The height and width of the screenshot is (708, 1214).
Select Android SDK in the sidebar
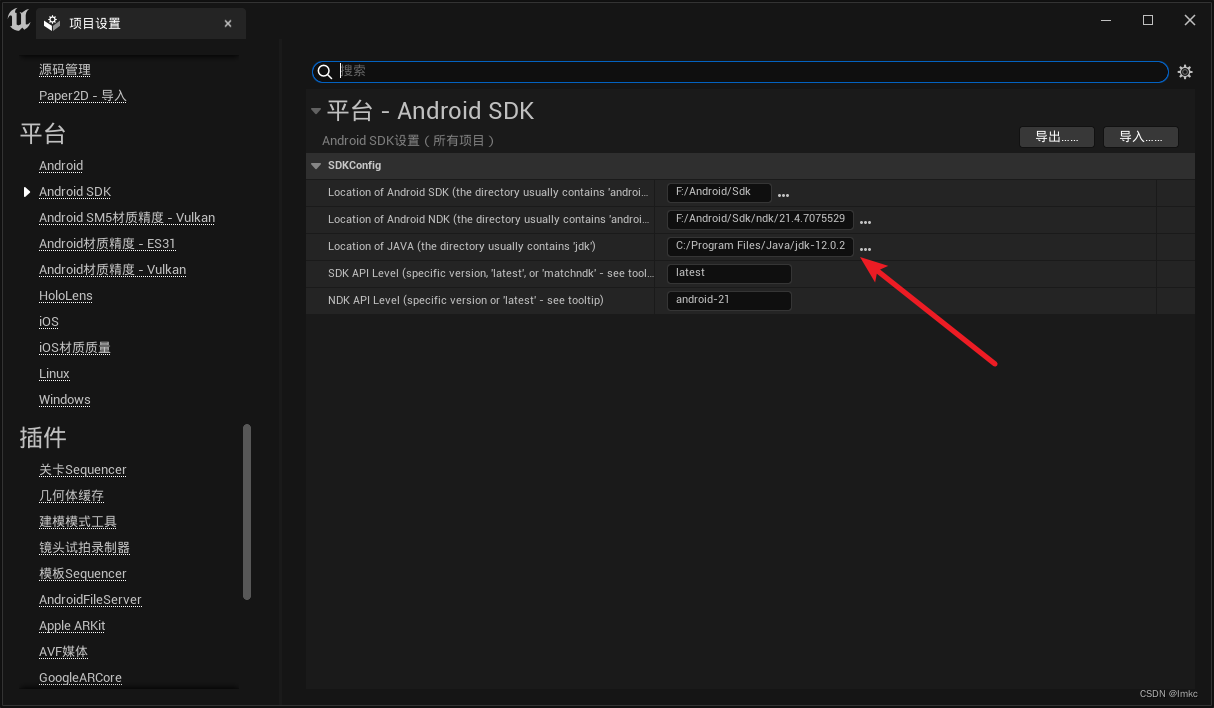pos(75,192)
